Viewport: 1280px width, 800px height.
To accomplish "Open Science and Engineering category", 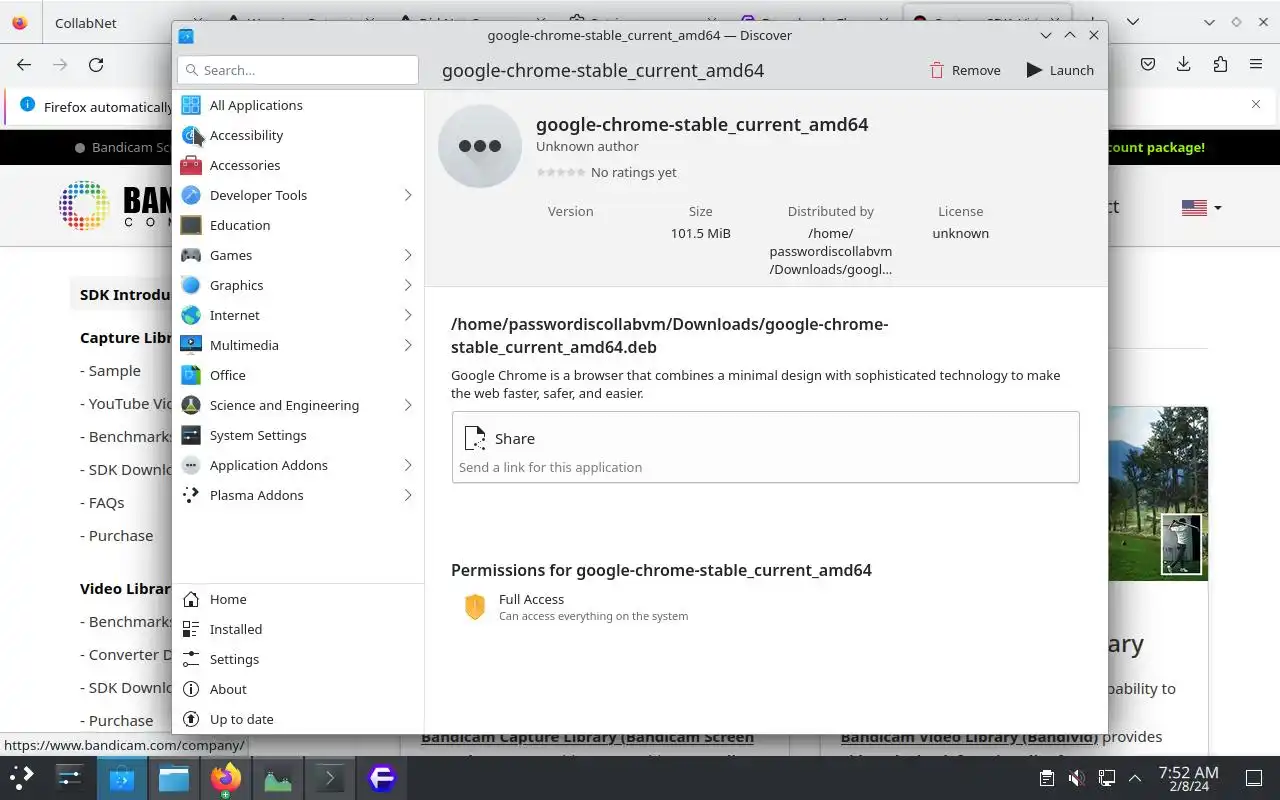I will (x=298, y=405).
